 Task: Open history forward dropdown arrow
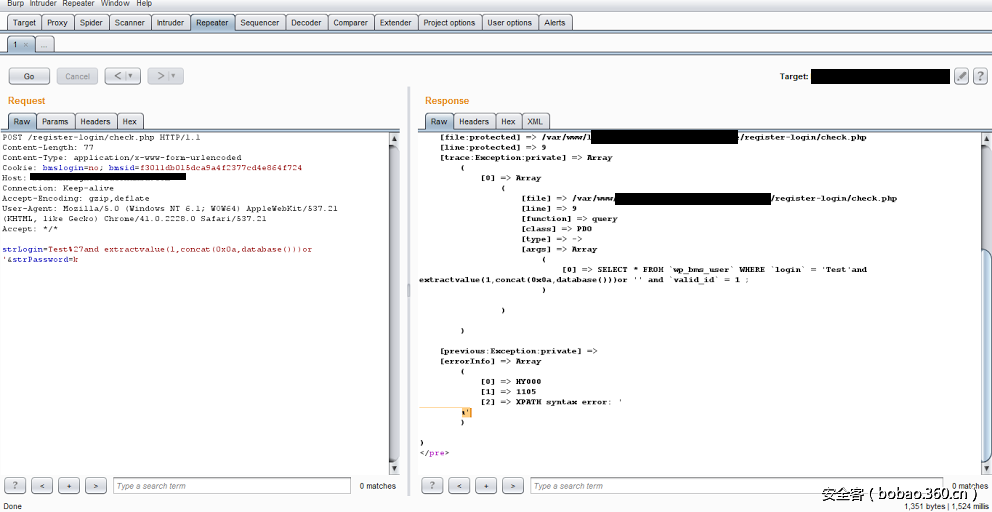pyautogui.click(x=172, y=76)
